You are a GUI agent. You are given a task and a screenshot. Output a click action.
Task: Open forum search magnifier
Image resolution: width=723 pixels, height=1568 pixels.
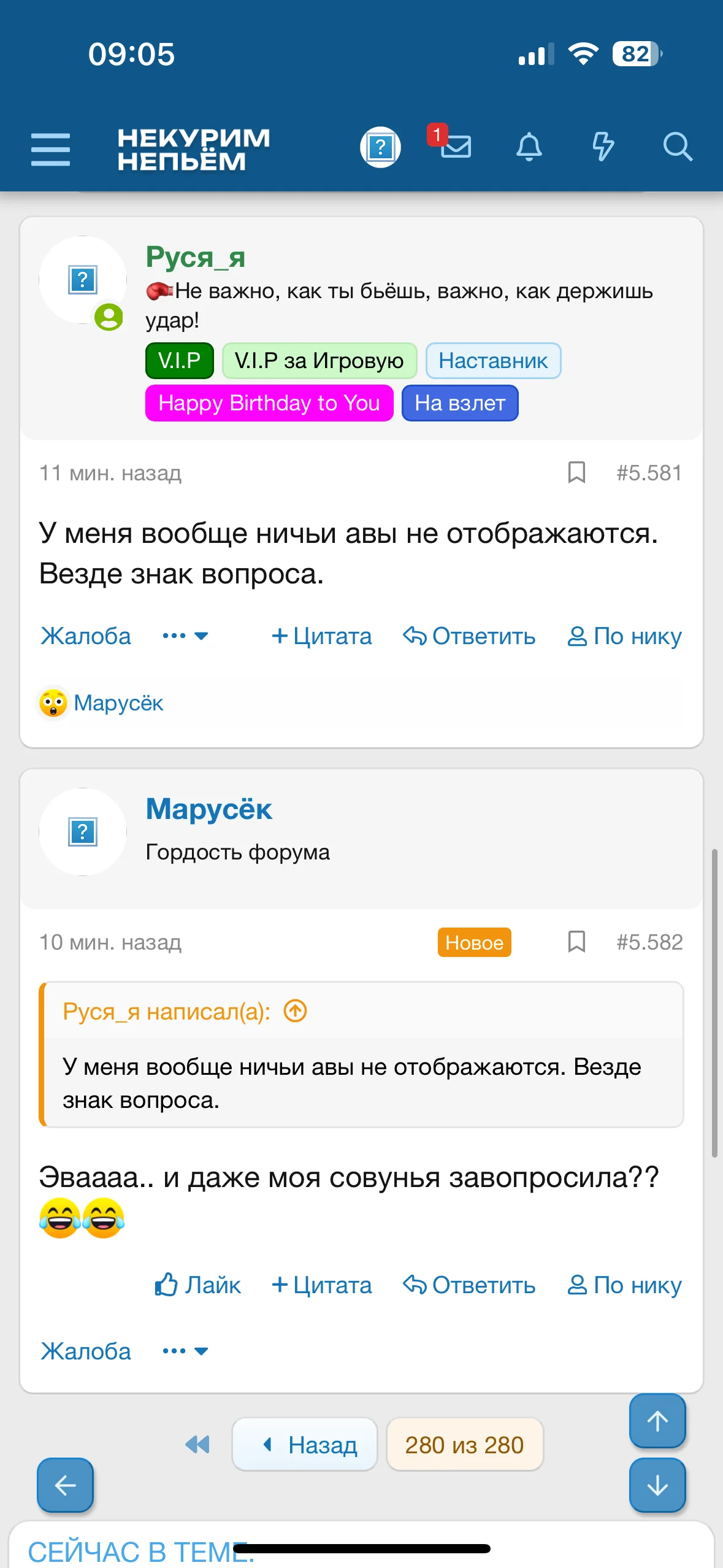[x=677, y=147]
